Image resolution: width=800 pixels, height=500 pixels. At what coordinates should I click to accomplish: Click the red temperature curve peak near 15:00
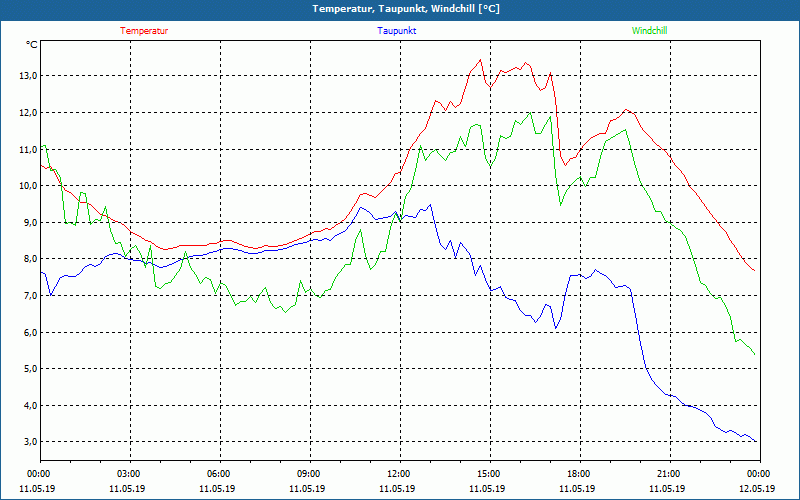click(x=480, y=60)
